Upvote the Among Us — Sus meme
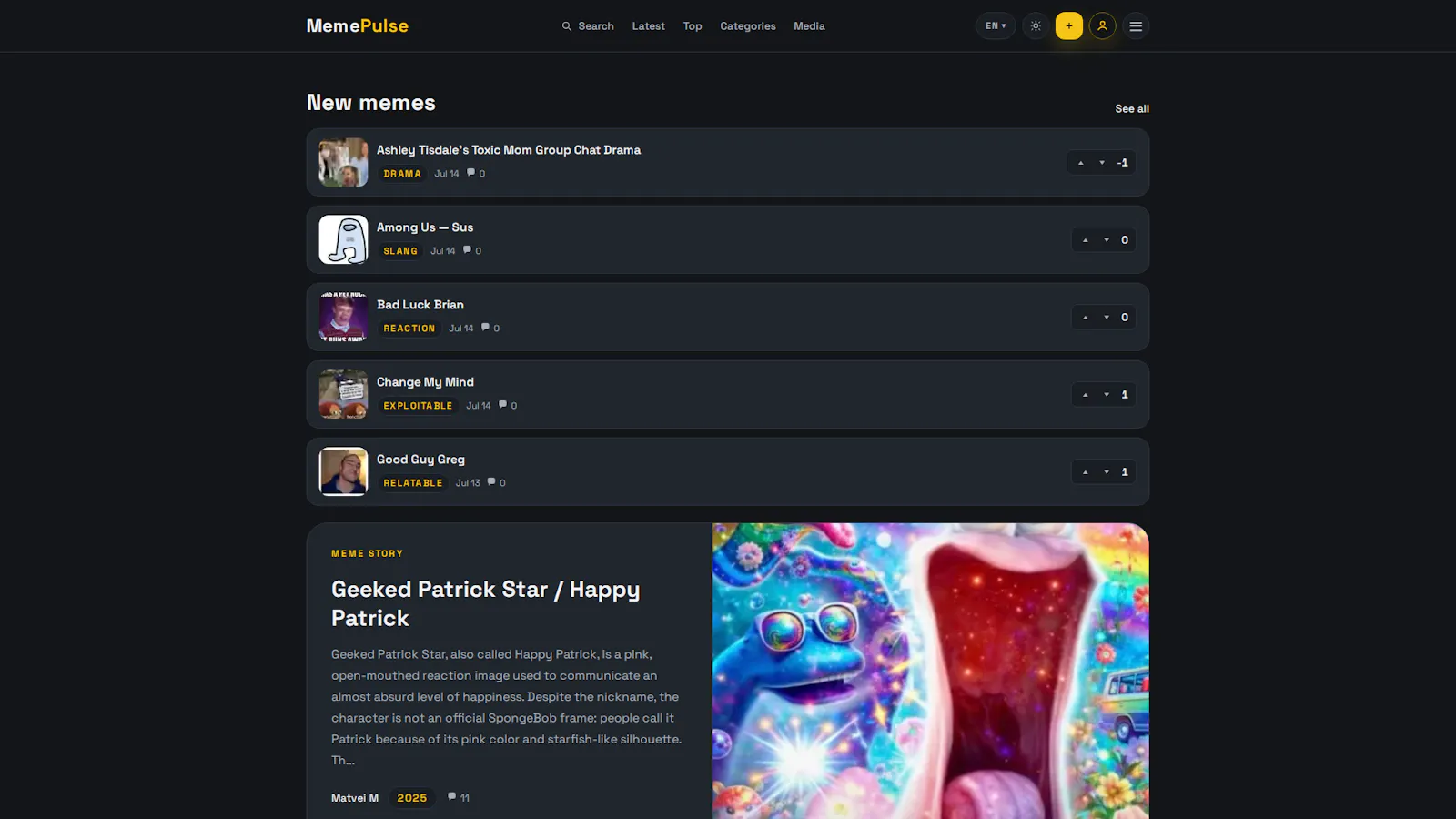 click(1086, 240)
